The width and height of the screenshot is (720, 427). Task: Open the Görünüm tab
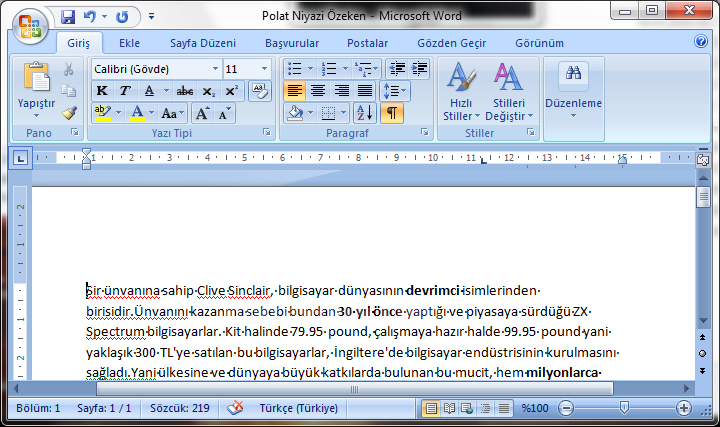pyautogui.click(x=540, y=43)
